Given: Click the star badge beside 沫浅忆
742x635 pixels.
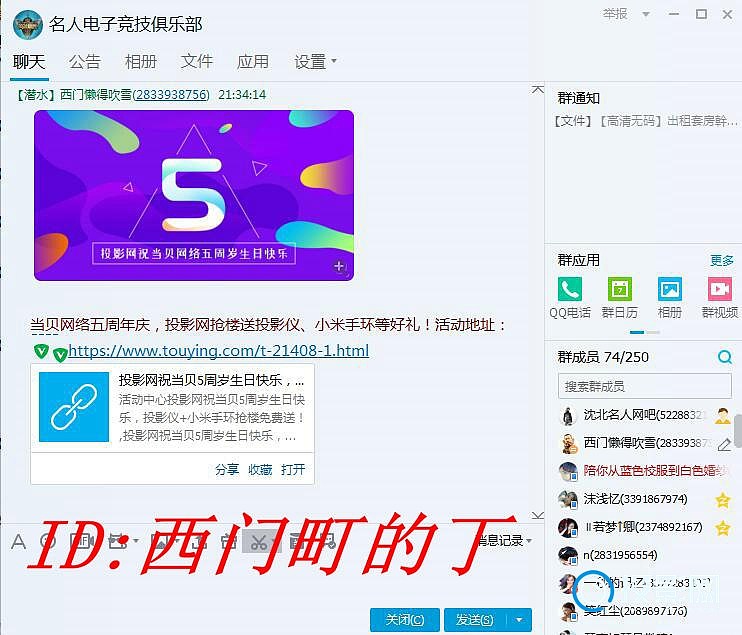Looking at the screenshot, I should [x=723, y=500].
